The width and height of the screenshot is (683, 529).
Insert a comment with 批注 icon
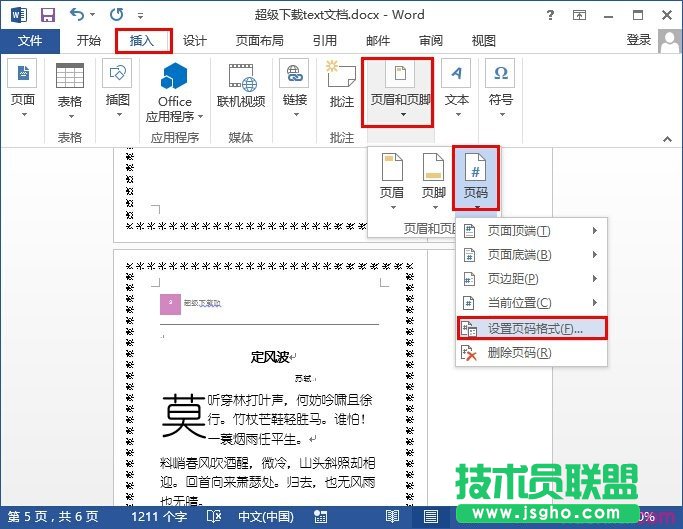point(341,78)
